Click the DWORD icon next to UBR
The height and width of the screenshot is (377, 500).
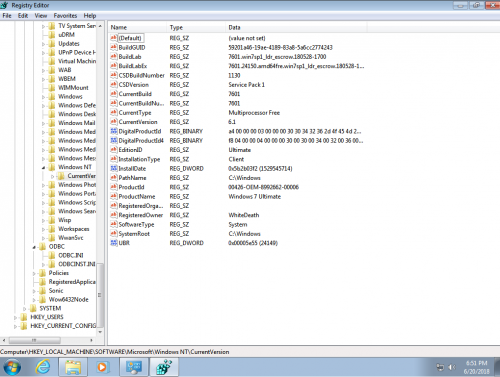point(114,243)
